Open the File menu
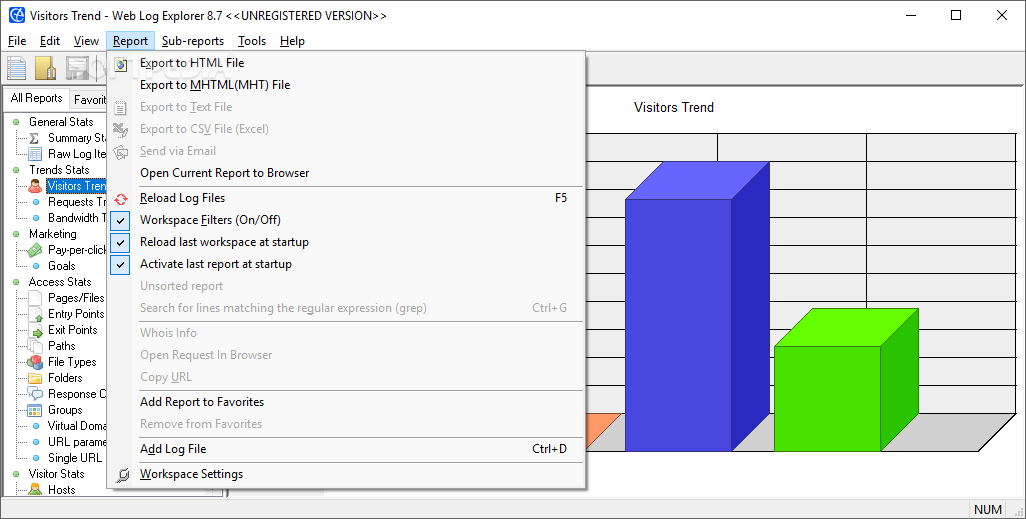This screenshot has height=519, width=1026. (x=17, y=41)
